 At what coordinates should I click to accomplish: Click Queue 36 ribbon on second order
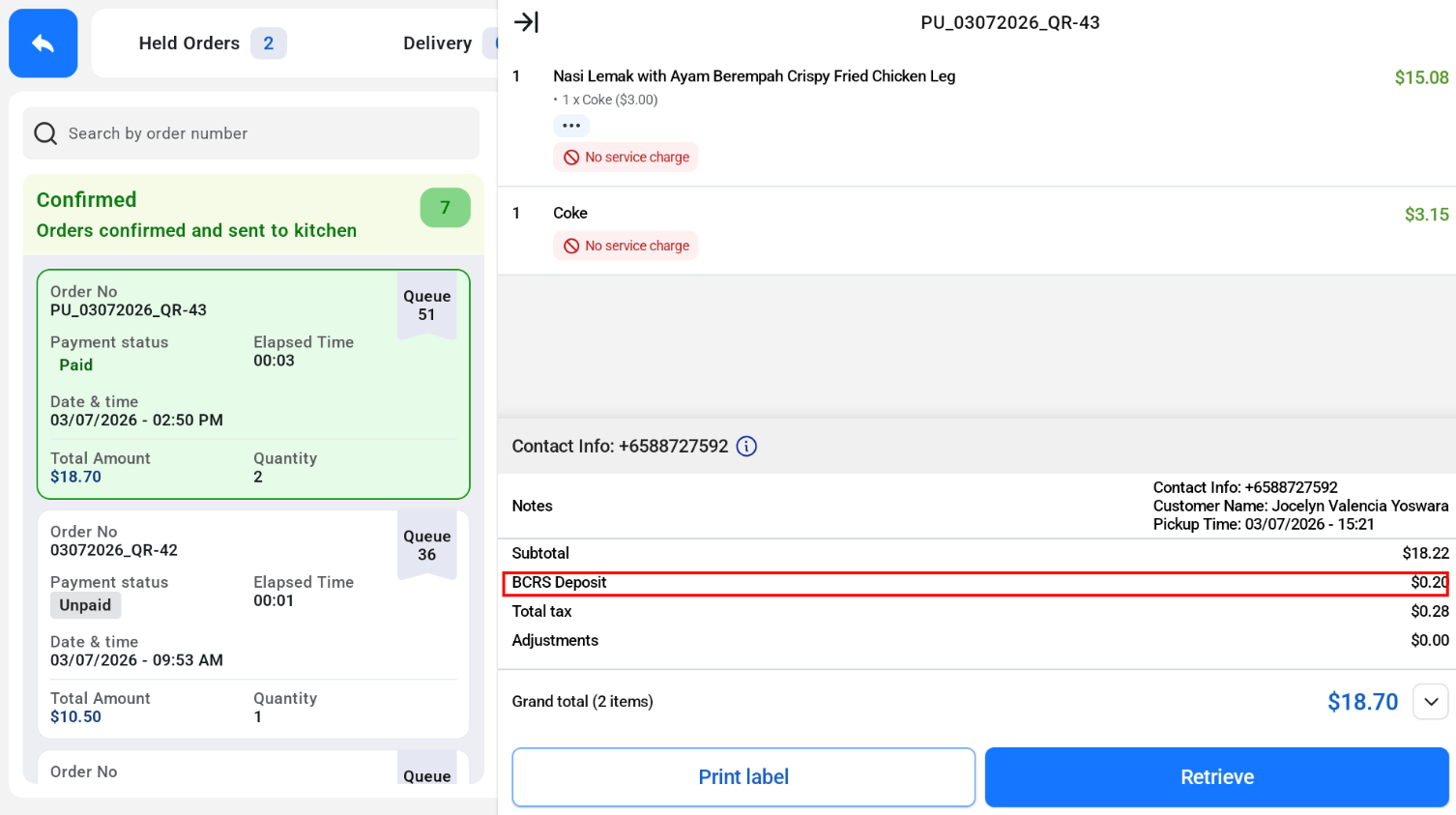click(427, 545)
